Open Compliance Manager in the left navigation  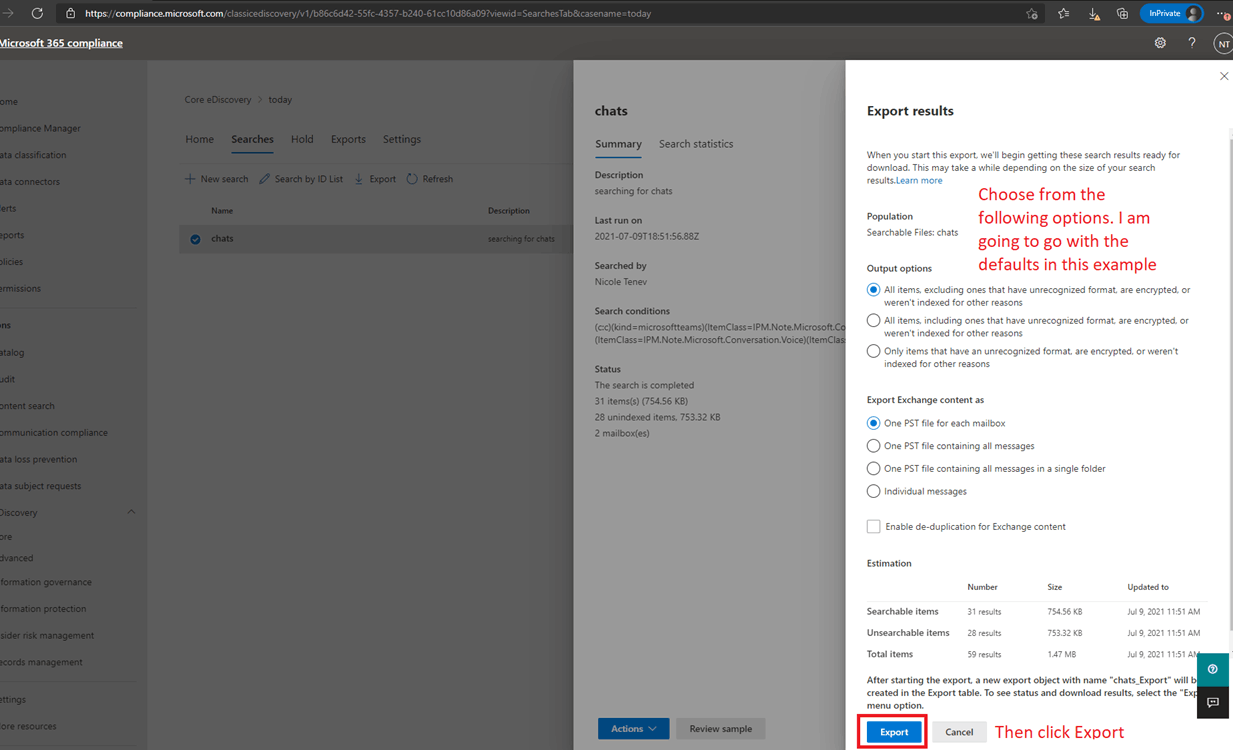click(40, 128)
